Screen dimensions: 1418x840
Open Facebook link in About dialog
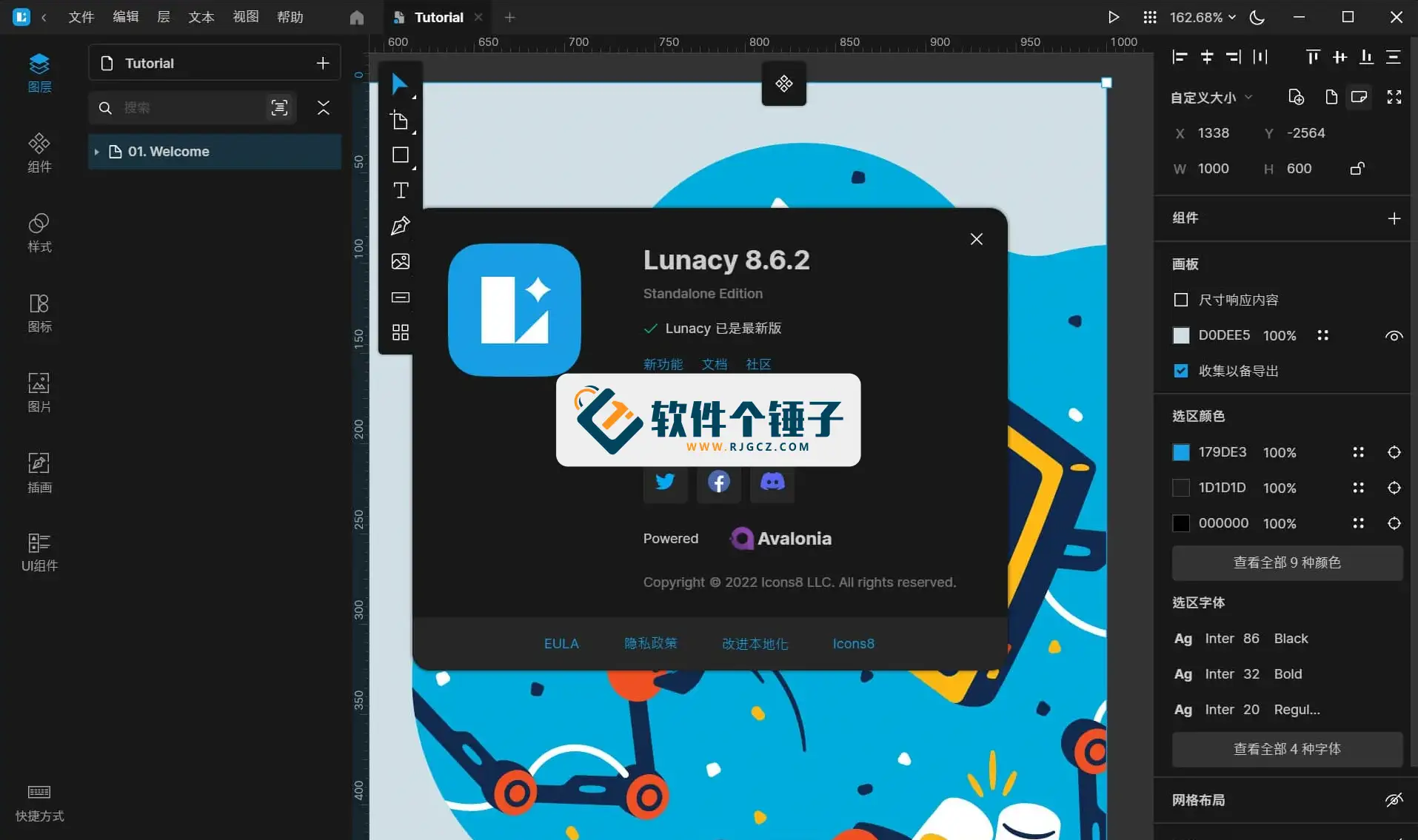point(718,482)
